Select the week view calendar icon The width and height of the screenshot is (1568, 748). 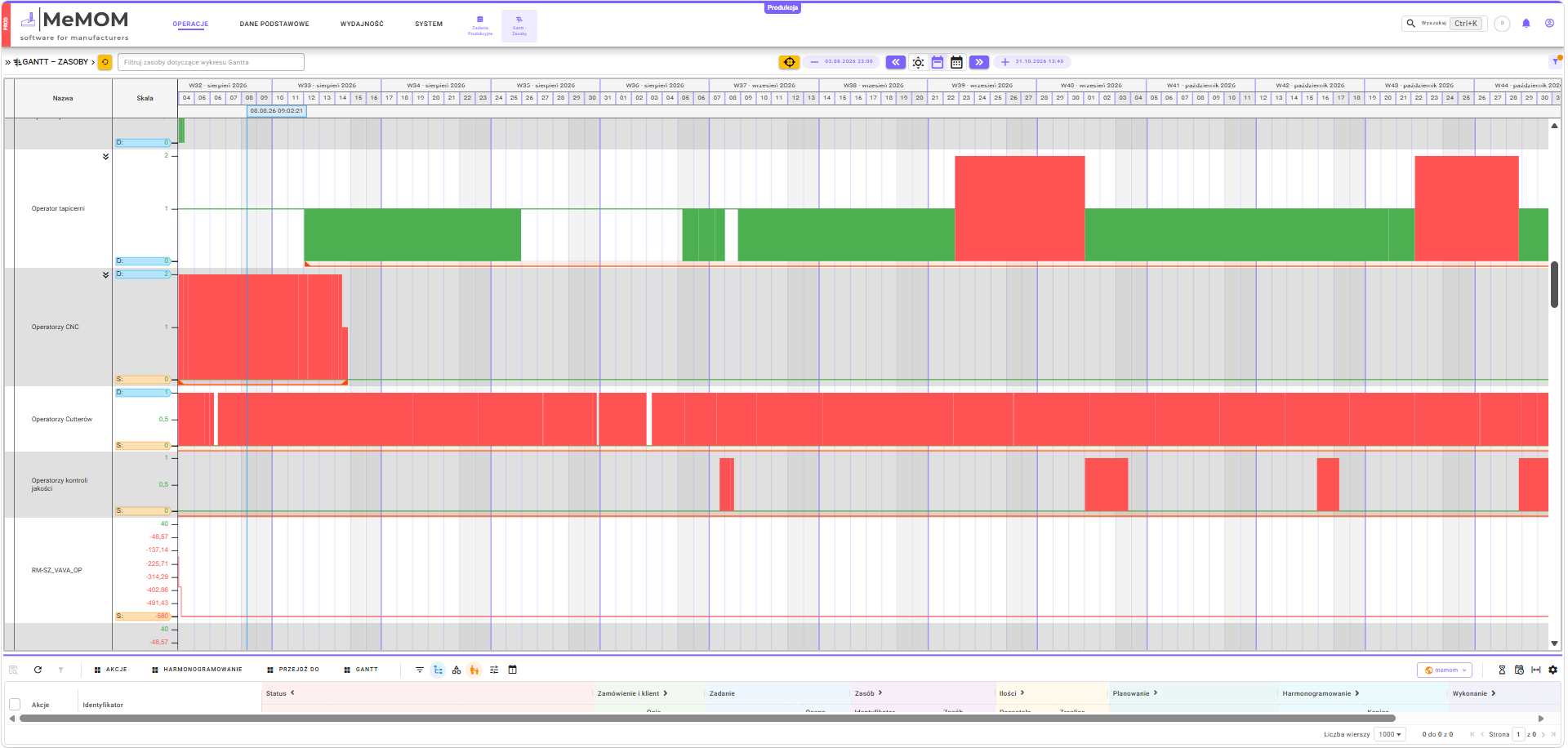[x=938, y=62]
